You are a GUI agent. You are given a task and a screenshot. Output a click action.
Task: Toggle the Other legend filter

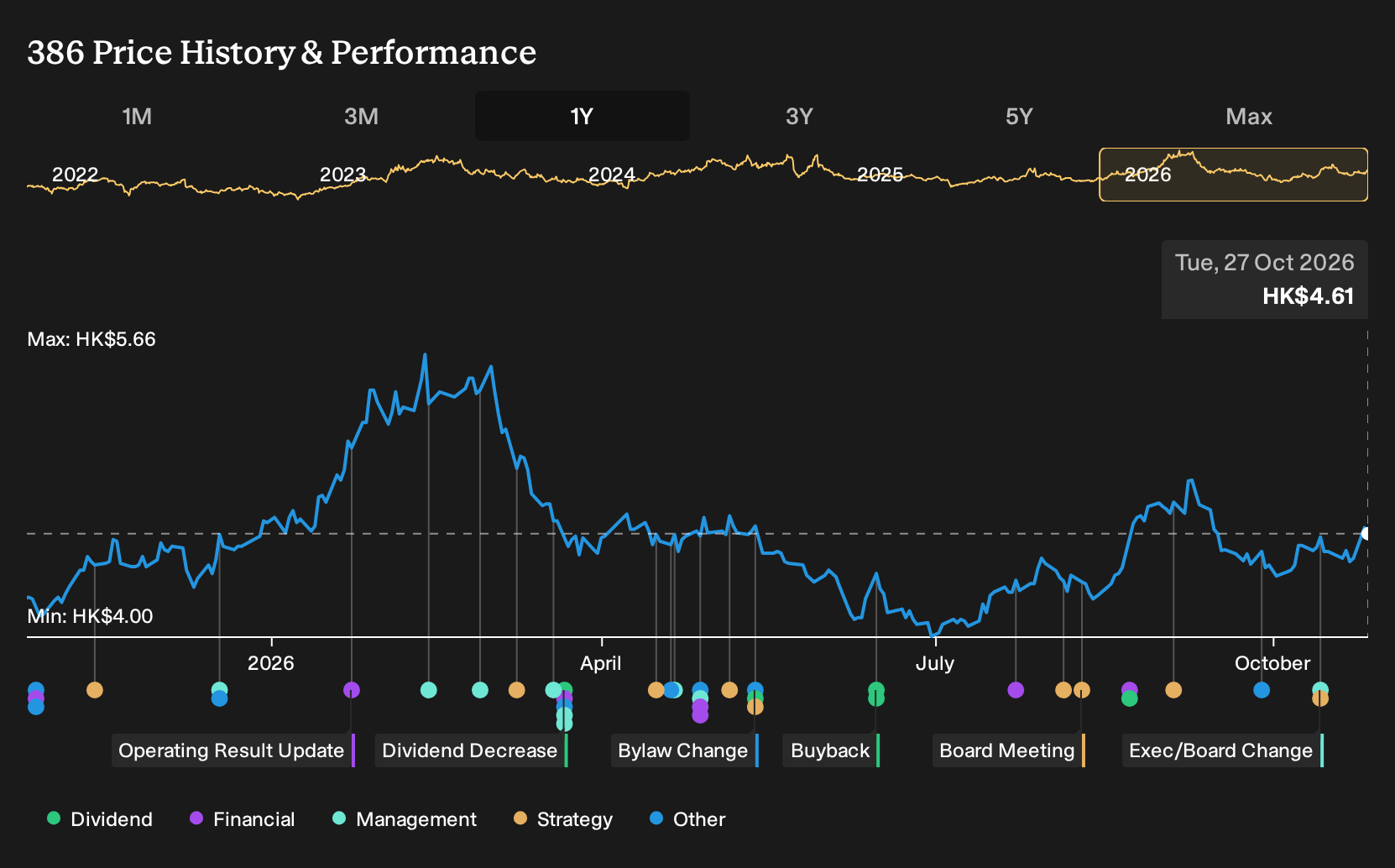pos(687,819)
